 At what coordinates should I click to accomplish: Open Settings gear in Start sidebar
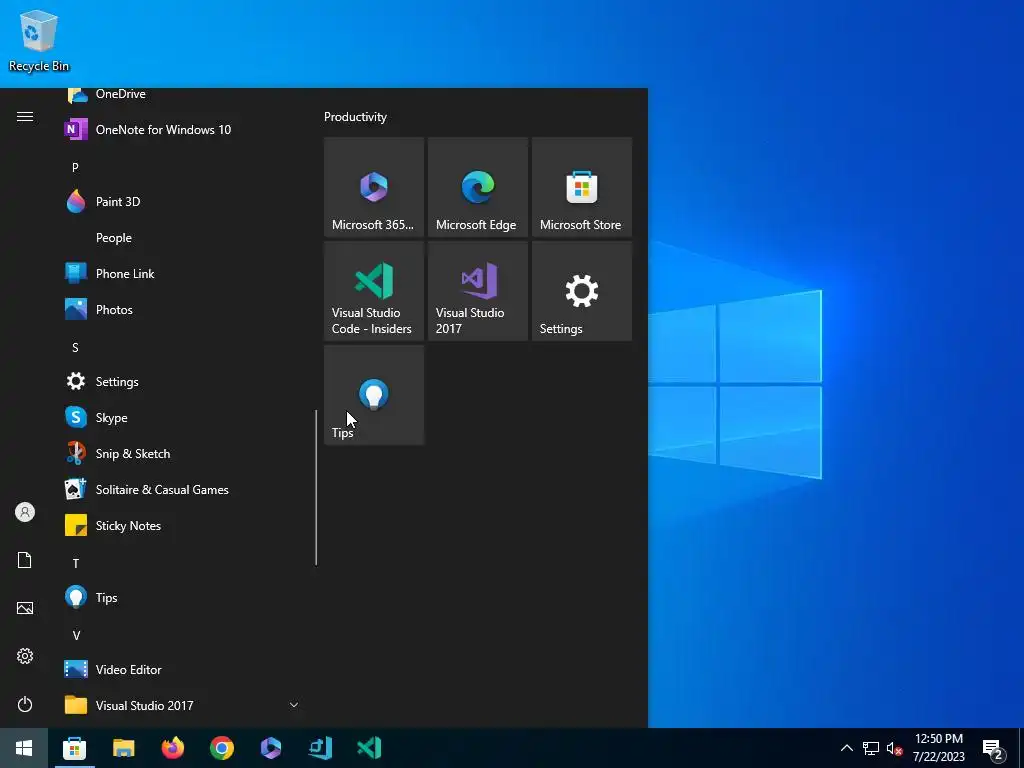click(25, 656)
